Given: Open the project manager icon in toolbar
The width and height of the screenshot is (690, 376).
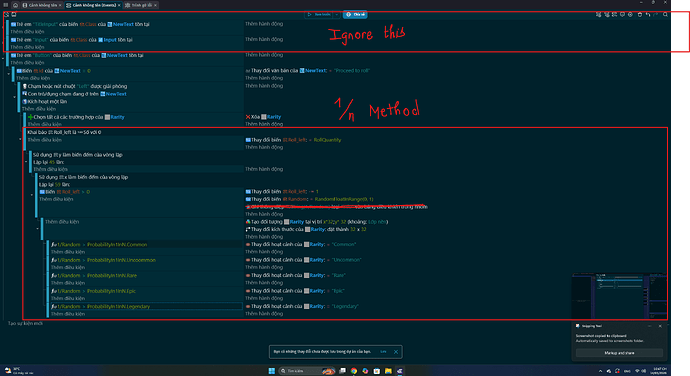Looking at the screenshot, I should click(x=6, y=15).
